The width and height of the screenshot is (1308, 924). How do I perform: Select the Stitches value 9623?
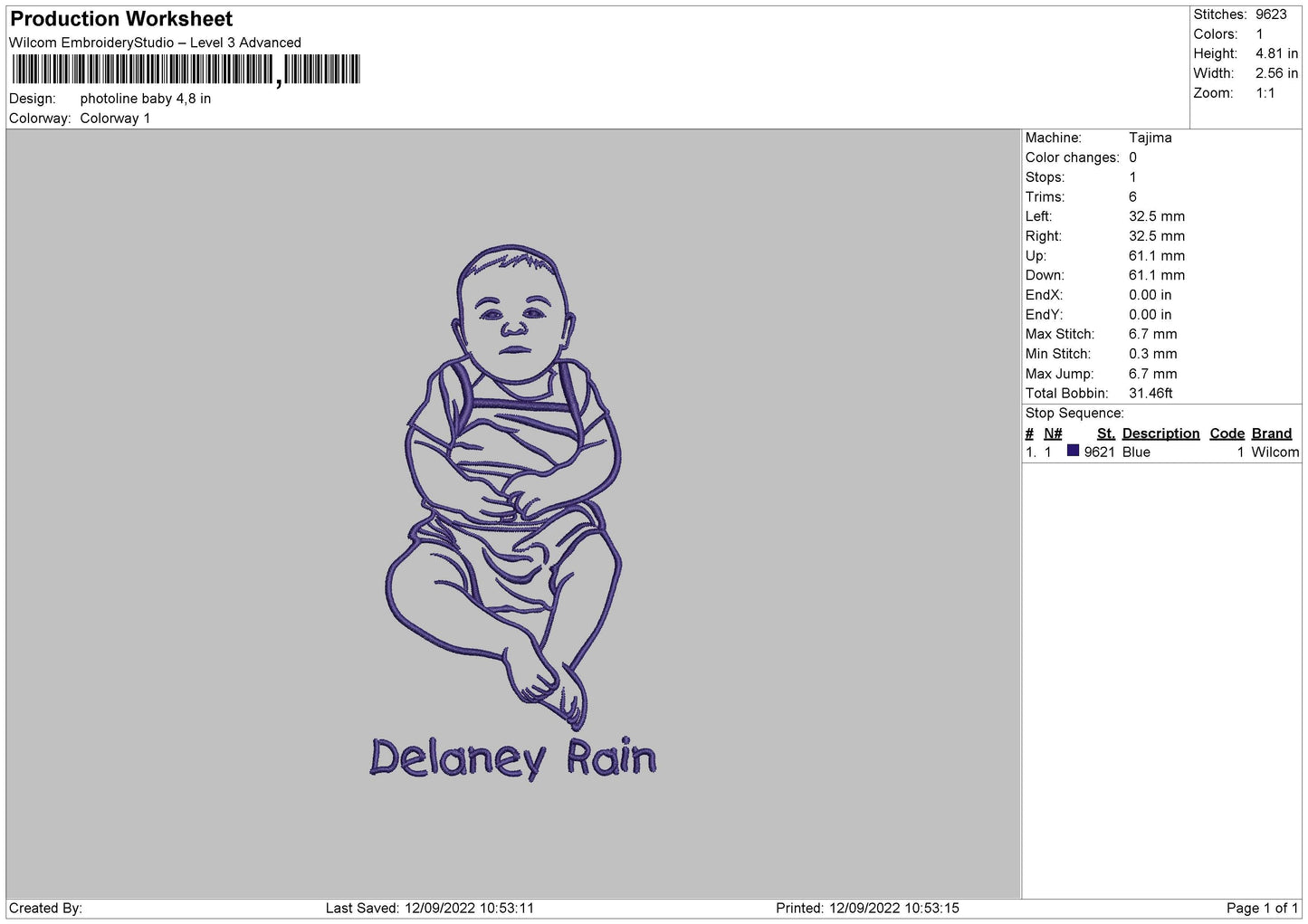tap(1271, 14)
